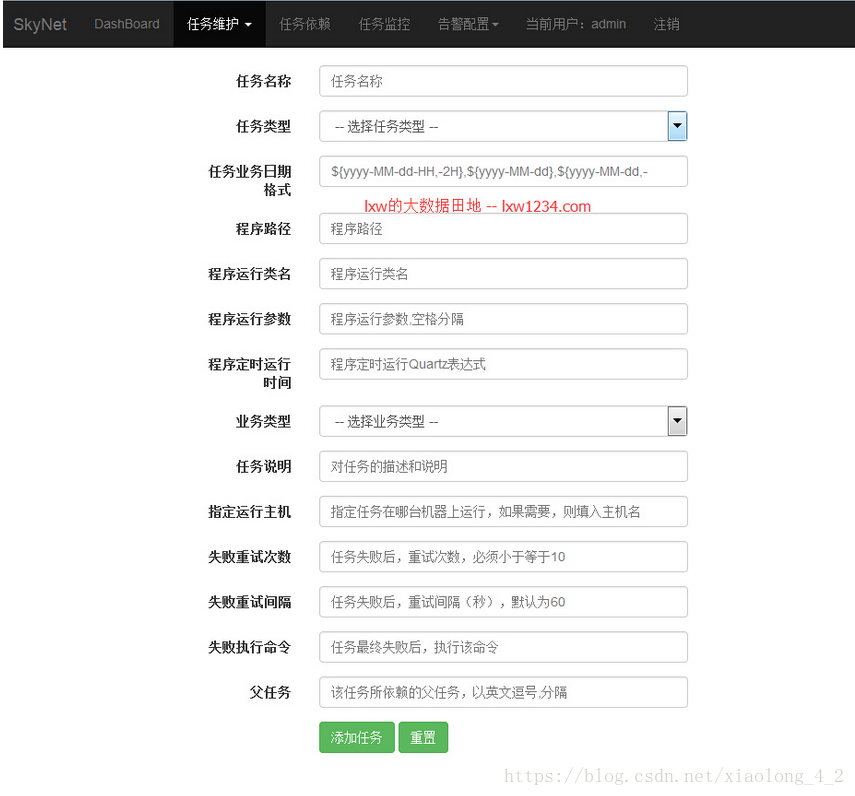The width and height of the screenshot is (855, 796).
Task: Click the 父任务 field label
Action: coord(270,693)
